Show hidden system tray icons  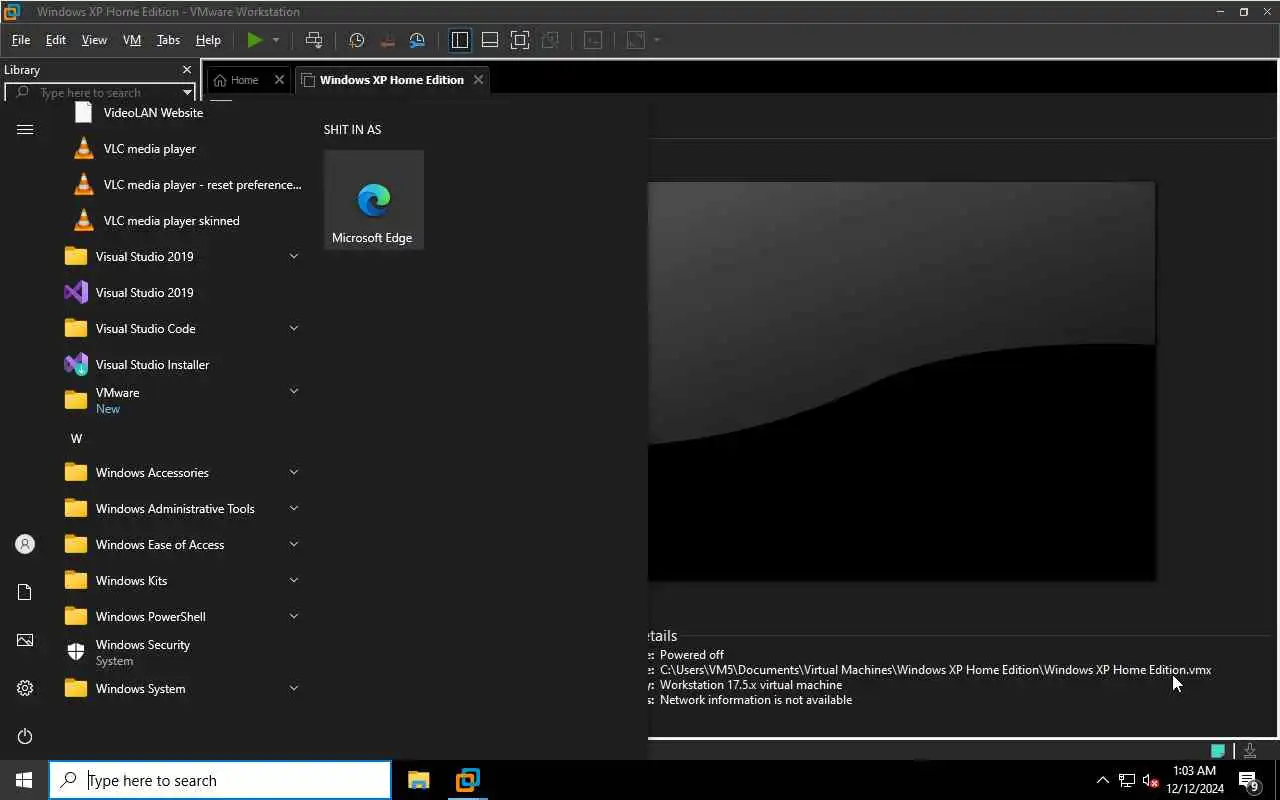pyautogui.click(x=1102, y=780)
